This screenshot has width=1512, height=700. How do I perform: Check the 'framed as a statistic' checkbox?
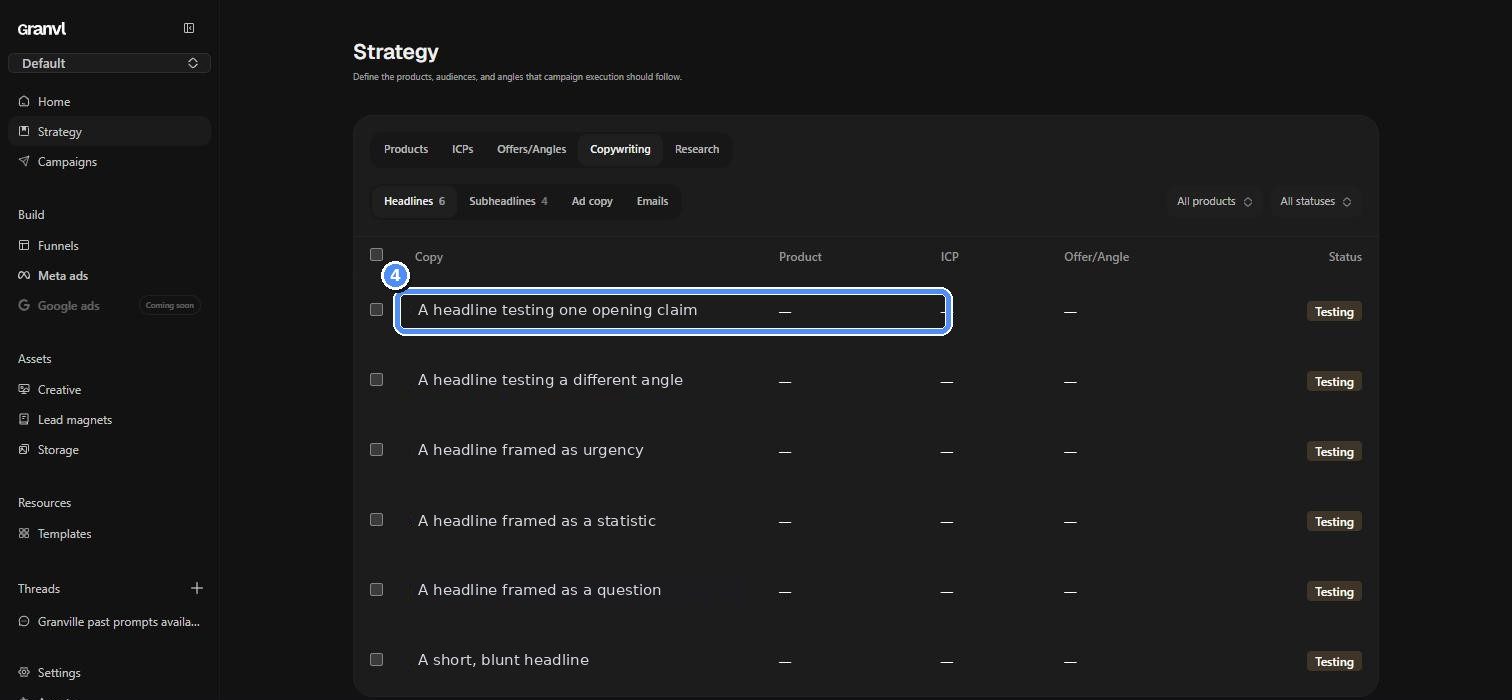pos(376,519)
